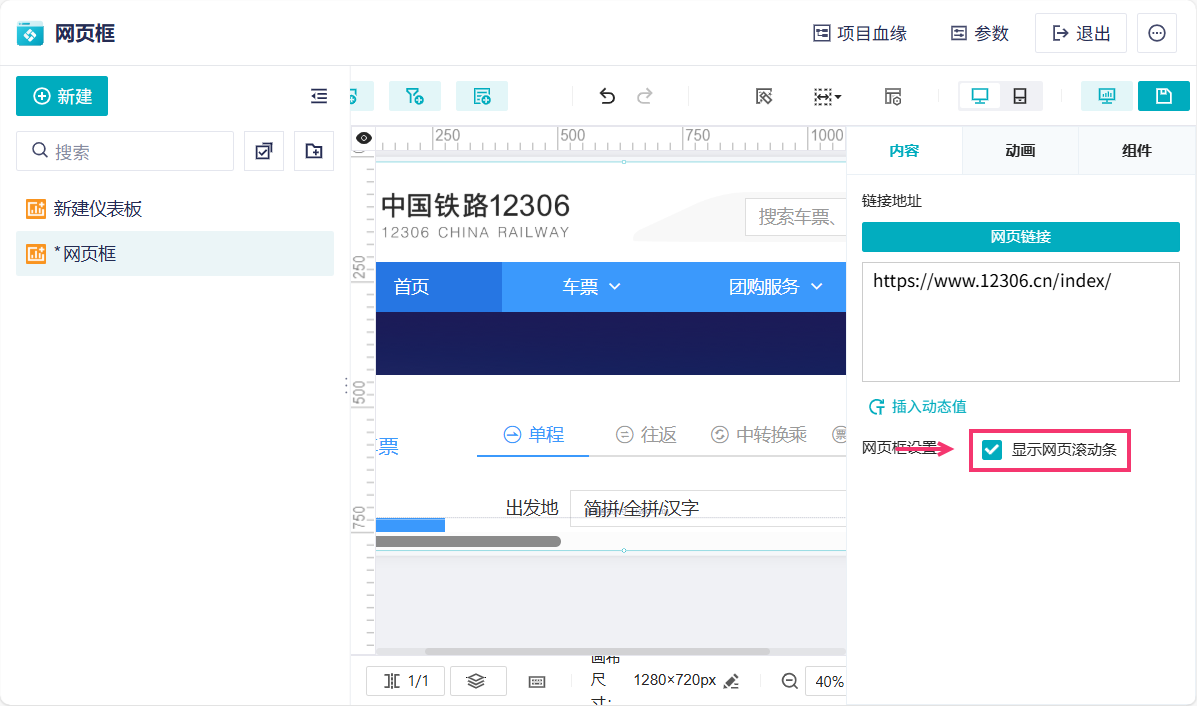The image size is (1197, 706).
Task: Zoom out with the minus magnifier
Action: point(790,681)
